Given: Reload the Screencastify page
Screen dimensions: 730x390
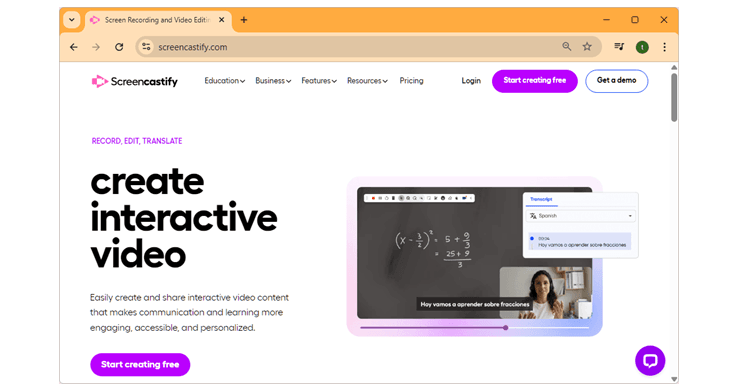Looking at the screenshot, I should coord(119,47).
